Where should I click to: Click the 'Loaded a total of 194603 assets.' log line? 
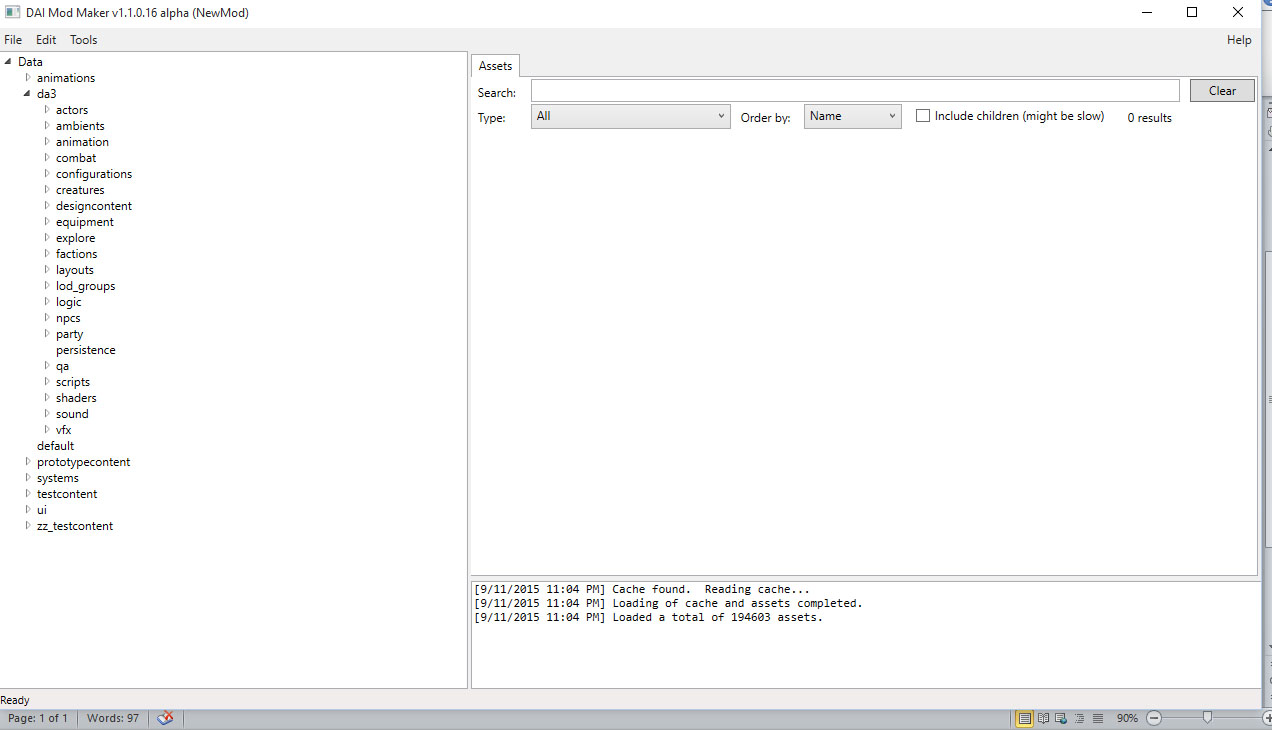[x=648, y=618]
